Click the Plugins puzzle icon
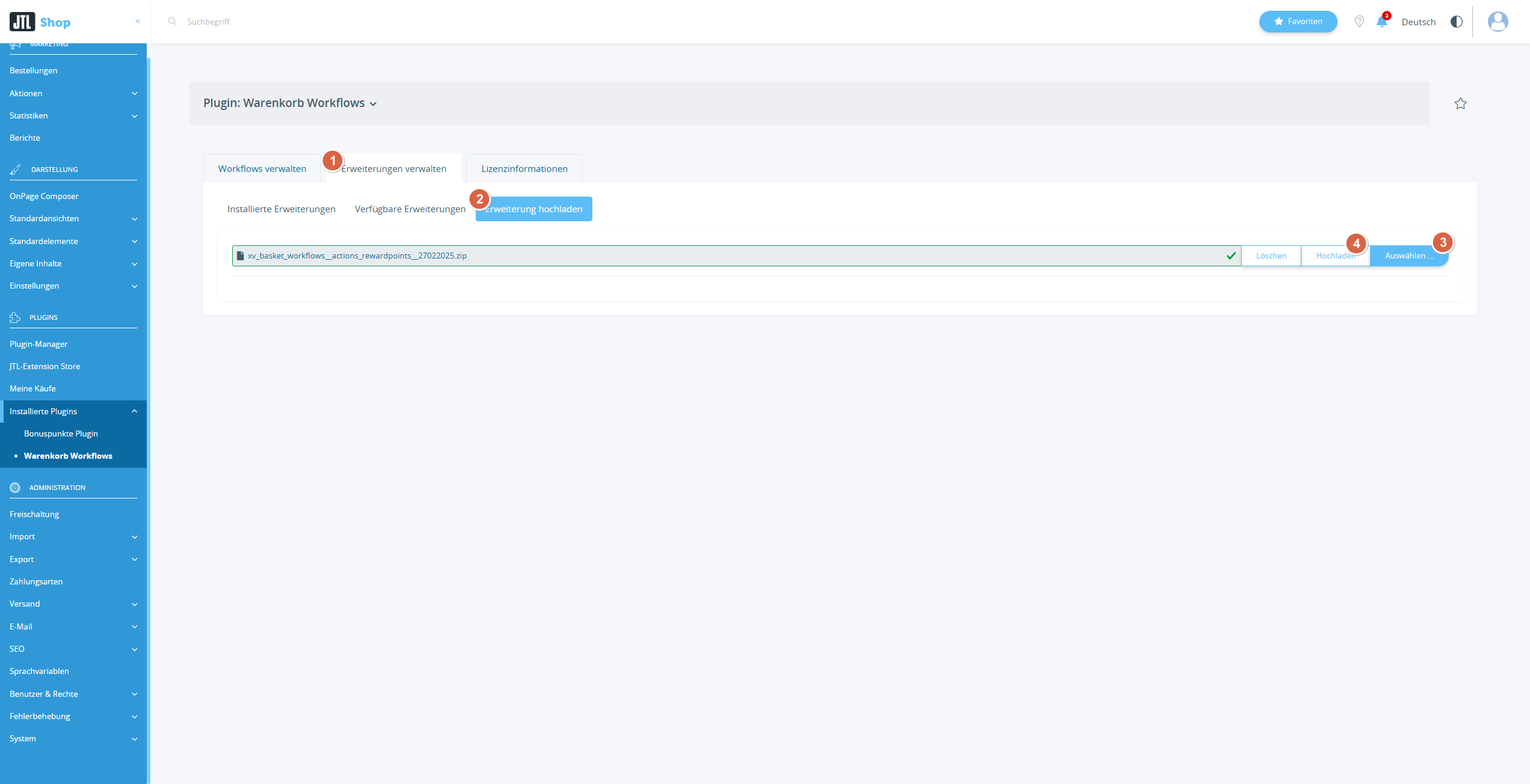The height and width of the screenshot is (784, 1530). click(x=15, y=317)
